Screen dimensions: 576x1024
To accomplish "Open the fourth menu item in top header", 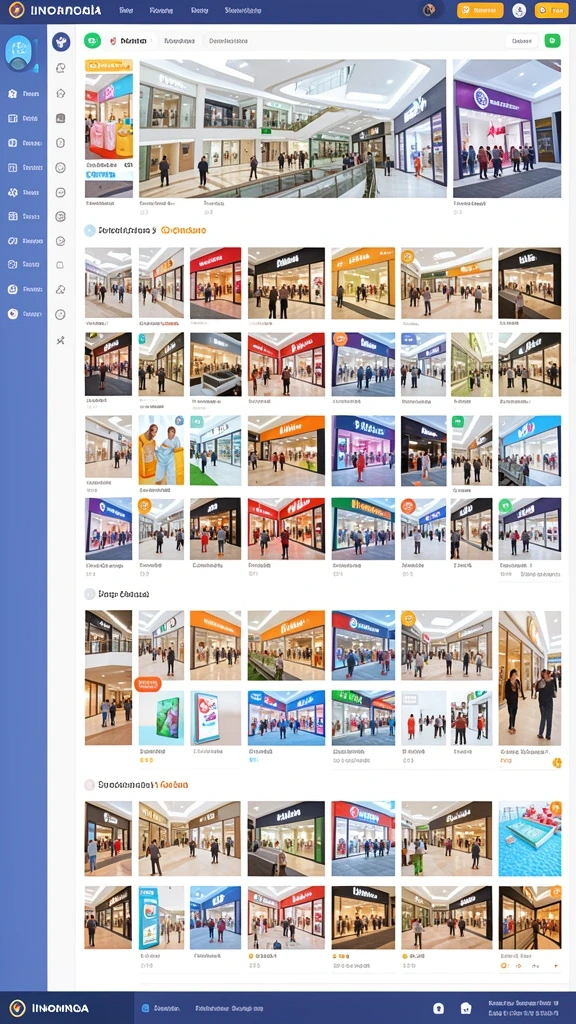I will 243,10.
